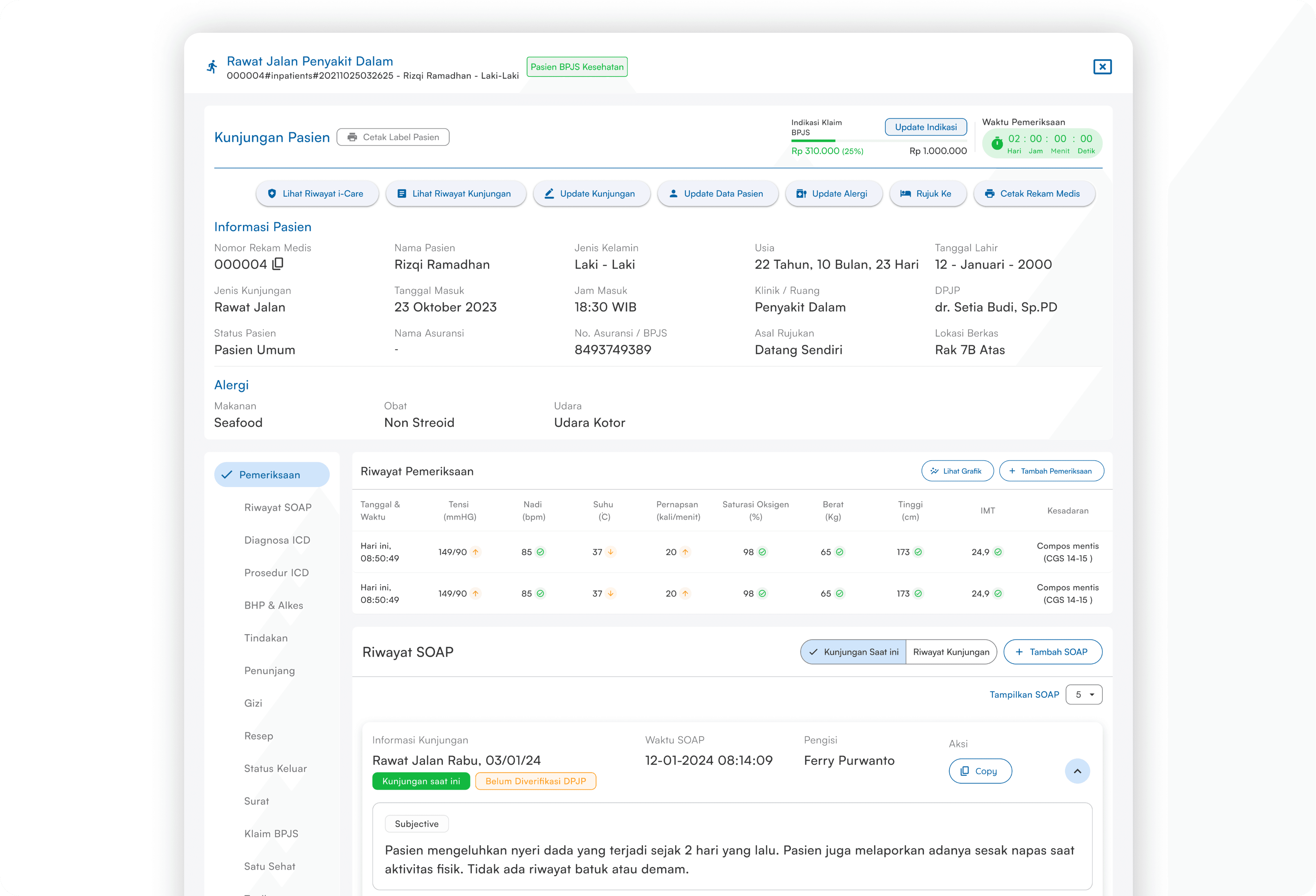Click the copy icon beside medical record number

point(278,264)
